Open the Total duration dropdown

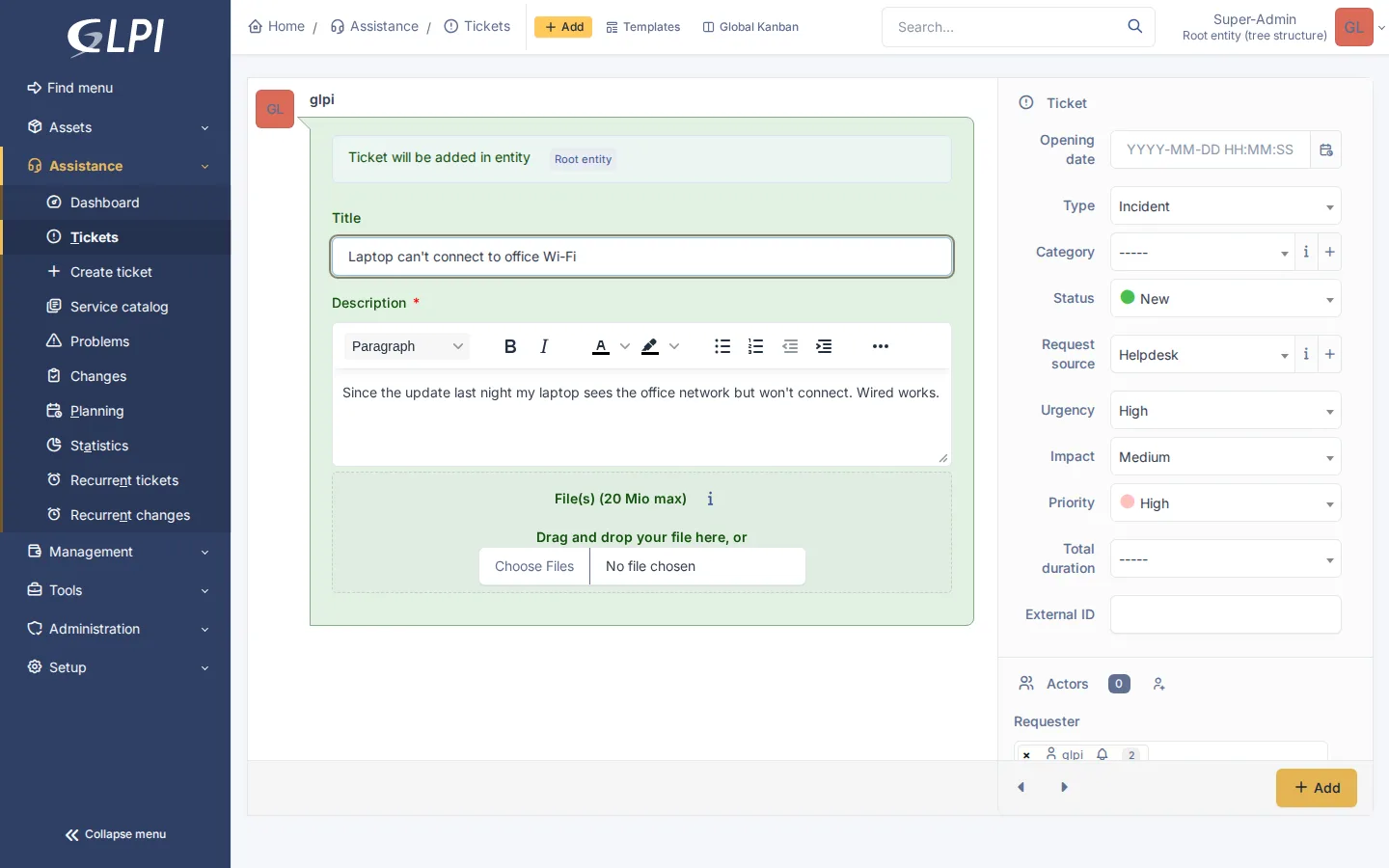point(1226,559)
